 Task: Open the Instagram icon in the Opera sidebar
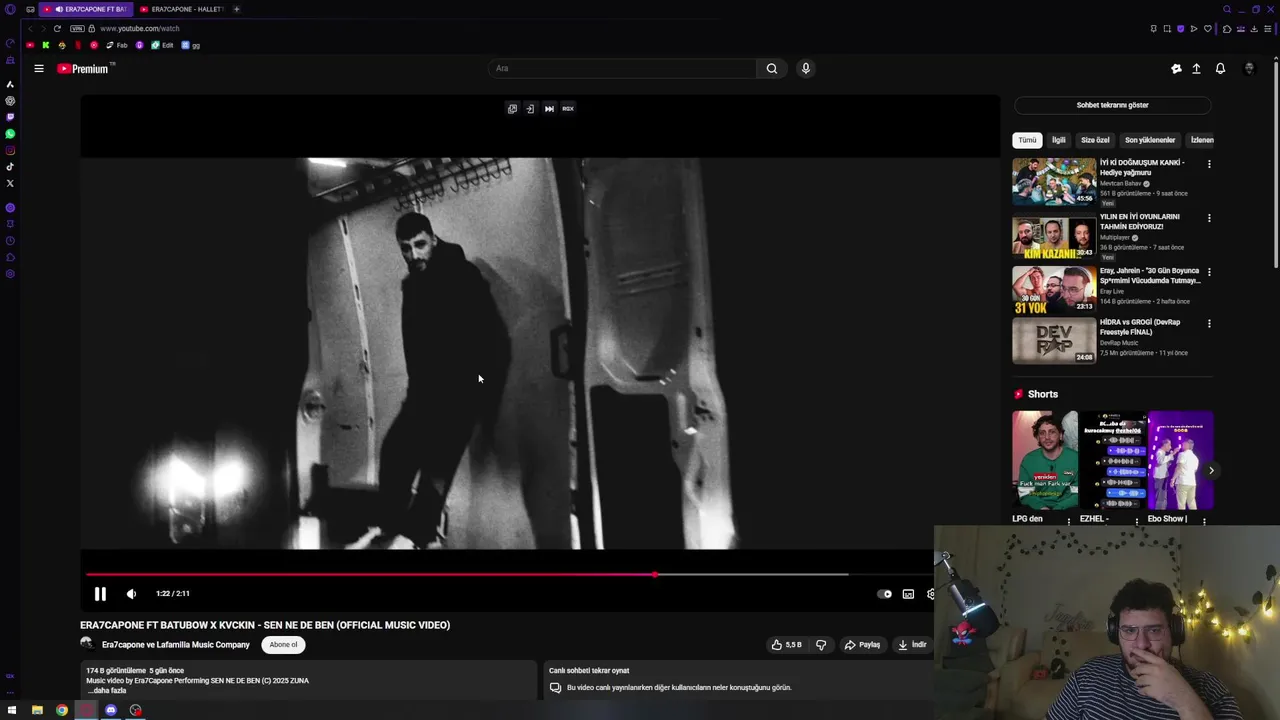10,151
